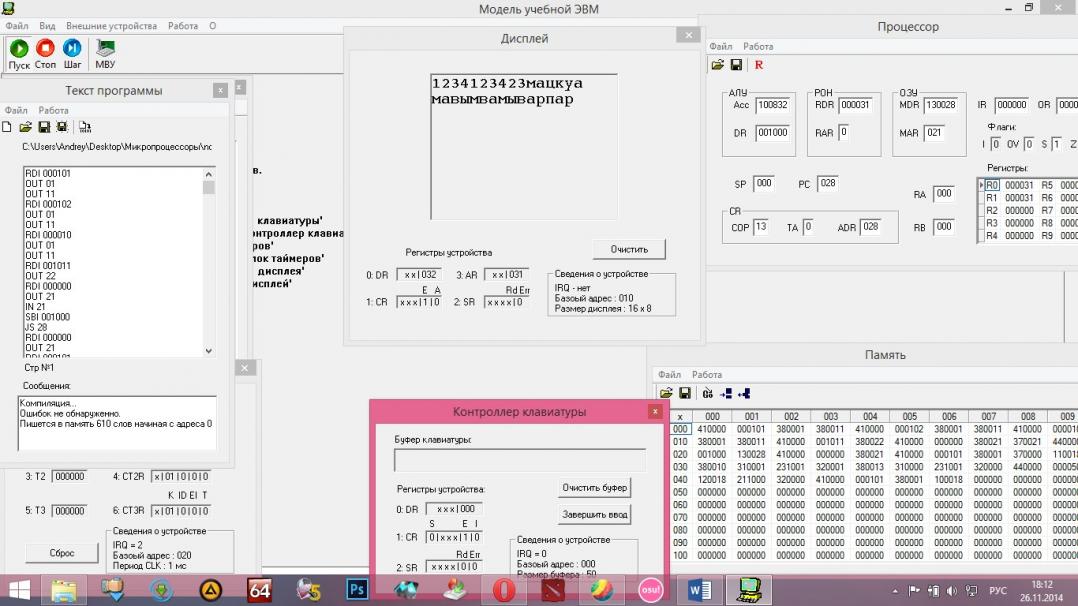Open main window Работа menu

(183, 25)
